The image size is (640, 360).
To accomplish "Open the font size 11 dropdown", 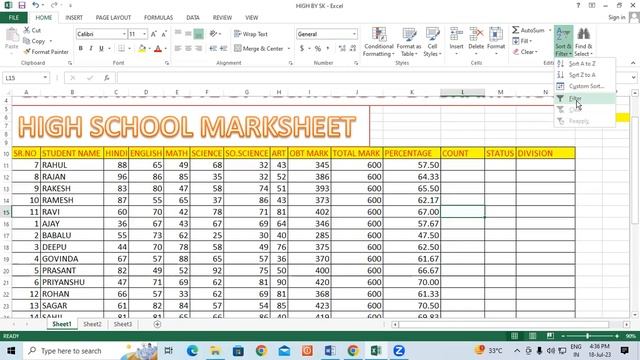I will pyautogui.click(x=144, y=34).
